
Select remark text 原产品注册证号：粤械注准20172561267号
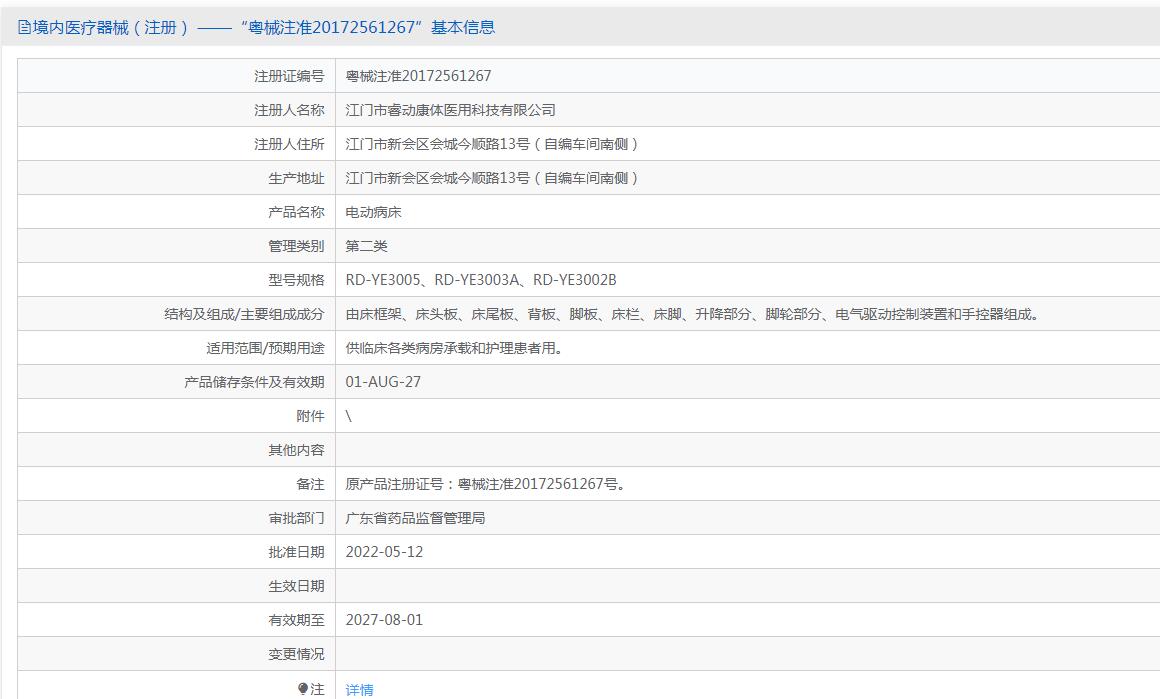coord(486,484)
